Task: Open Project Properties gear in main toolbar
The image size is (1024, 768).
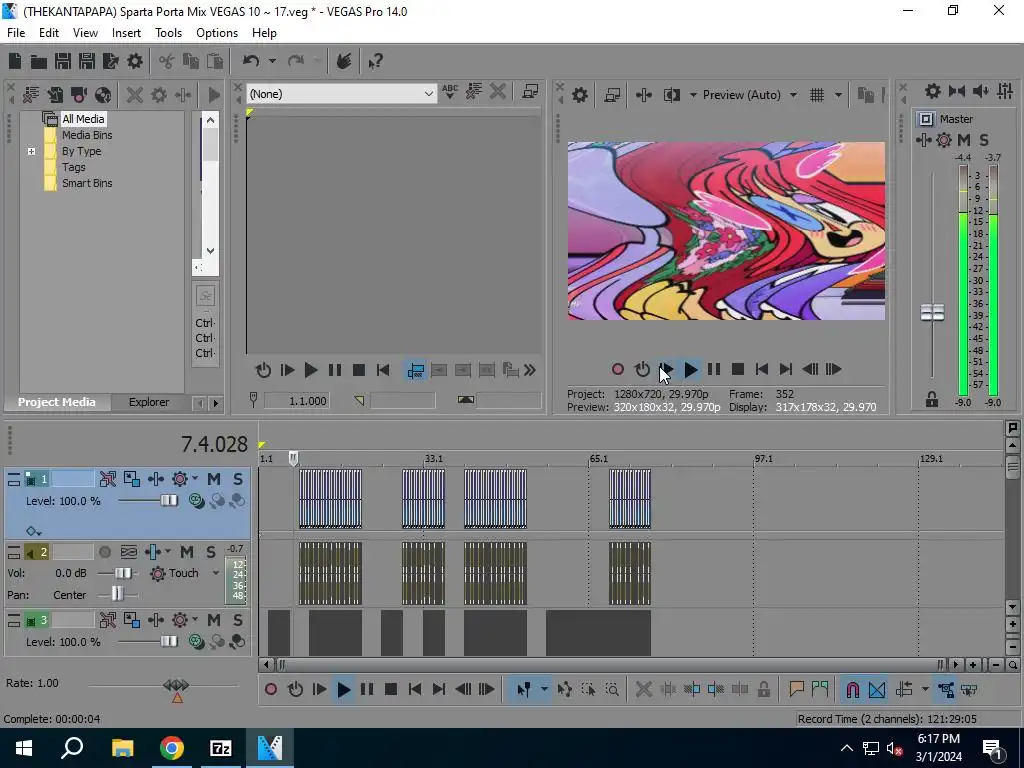Action: 135,61
